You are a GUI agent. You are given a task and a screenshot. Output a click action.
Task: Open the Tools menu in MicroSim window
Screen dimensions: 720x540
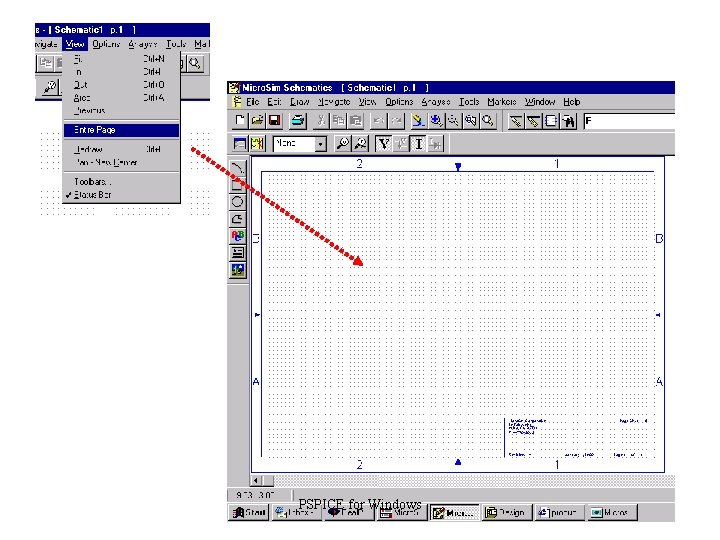[469, 102]
